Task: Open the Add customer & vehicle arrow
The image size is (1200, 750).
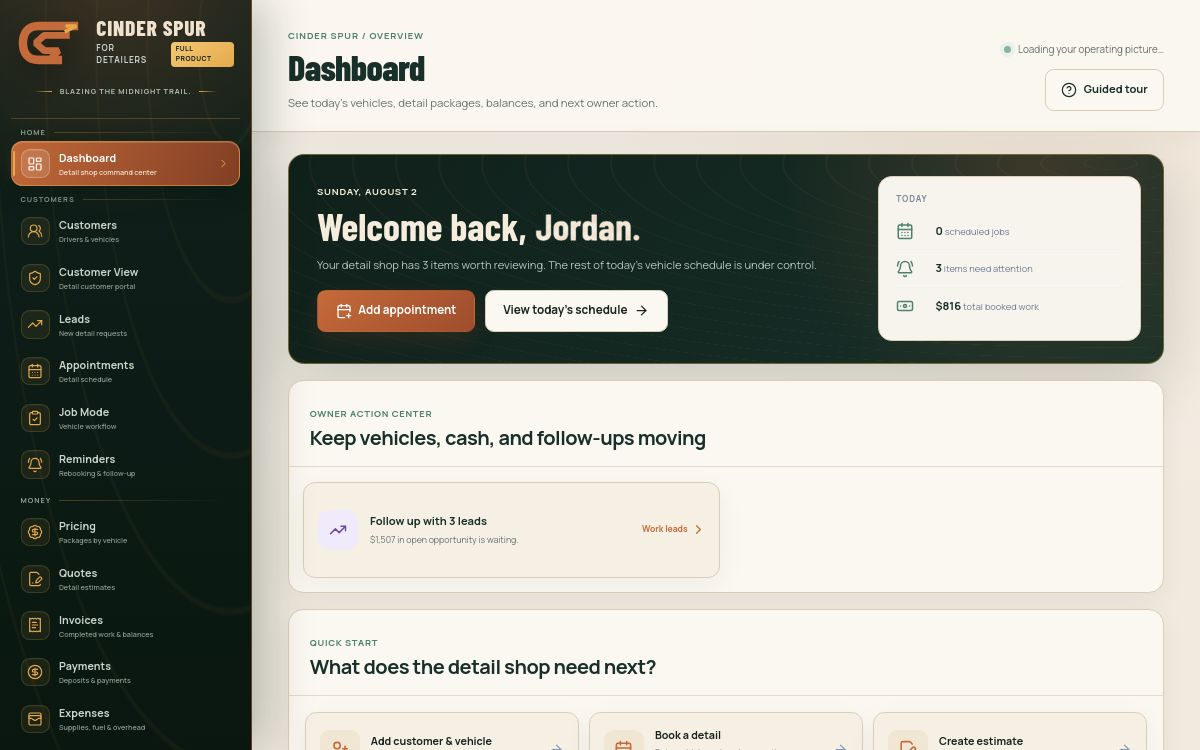Action: tap(557, 747)
